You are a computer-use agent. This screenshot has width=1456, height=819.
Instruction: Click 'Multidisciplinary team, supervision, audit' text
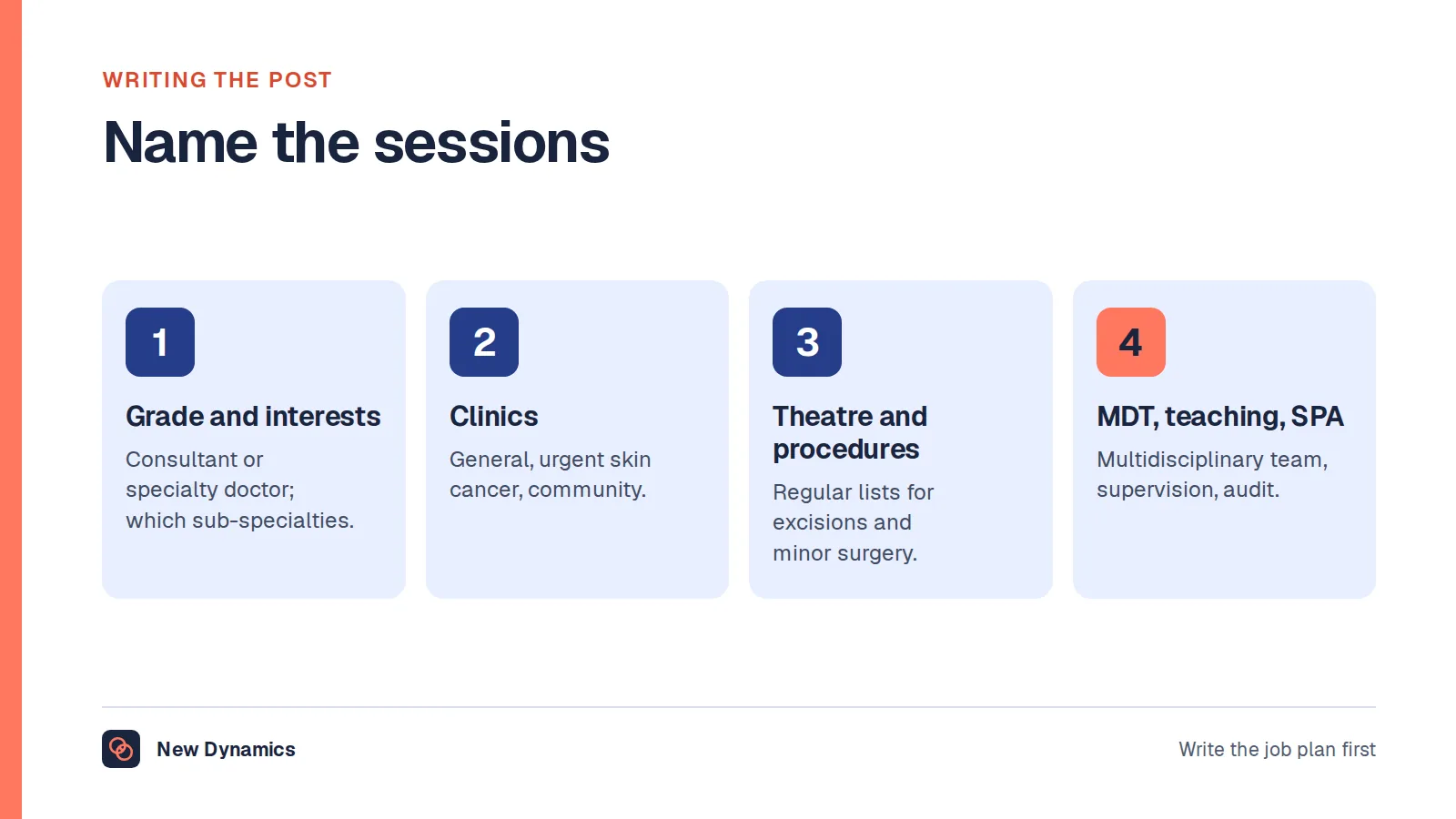tap(1212, 474)
